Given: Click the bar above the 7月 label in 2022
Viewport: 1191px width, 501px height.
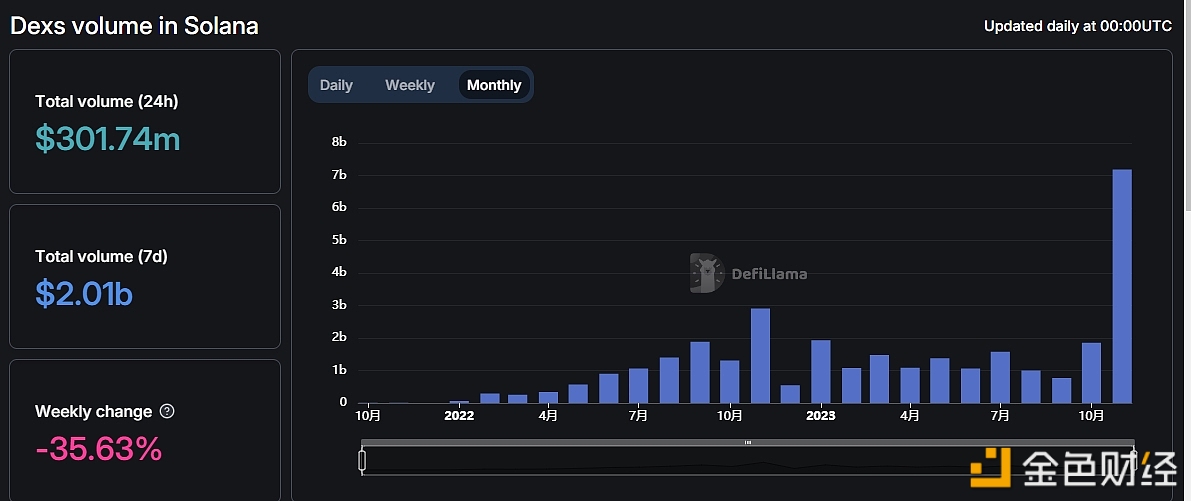Looking at the screenshot, I should tap(638, 386).
